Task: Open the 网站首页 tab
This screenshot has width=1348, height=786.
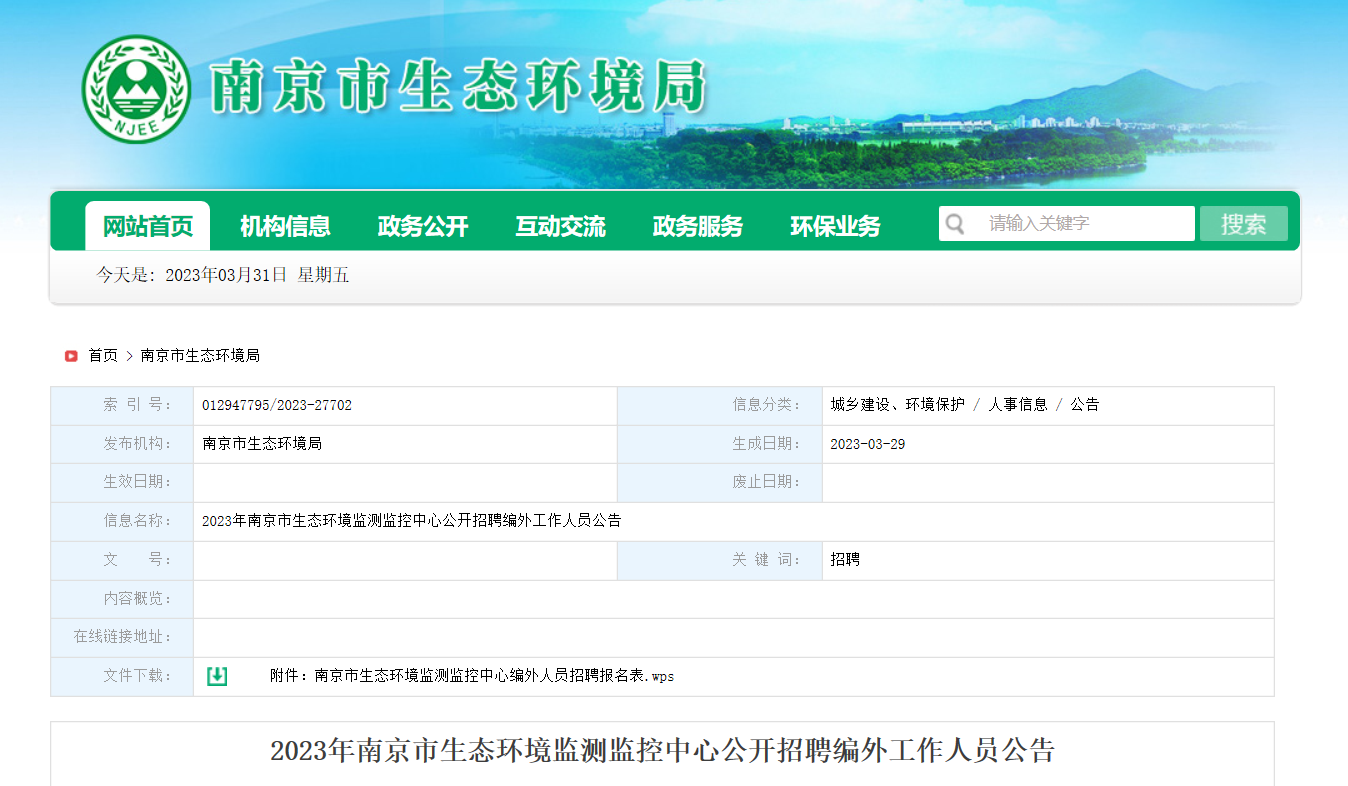Action: coord(148,227)
